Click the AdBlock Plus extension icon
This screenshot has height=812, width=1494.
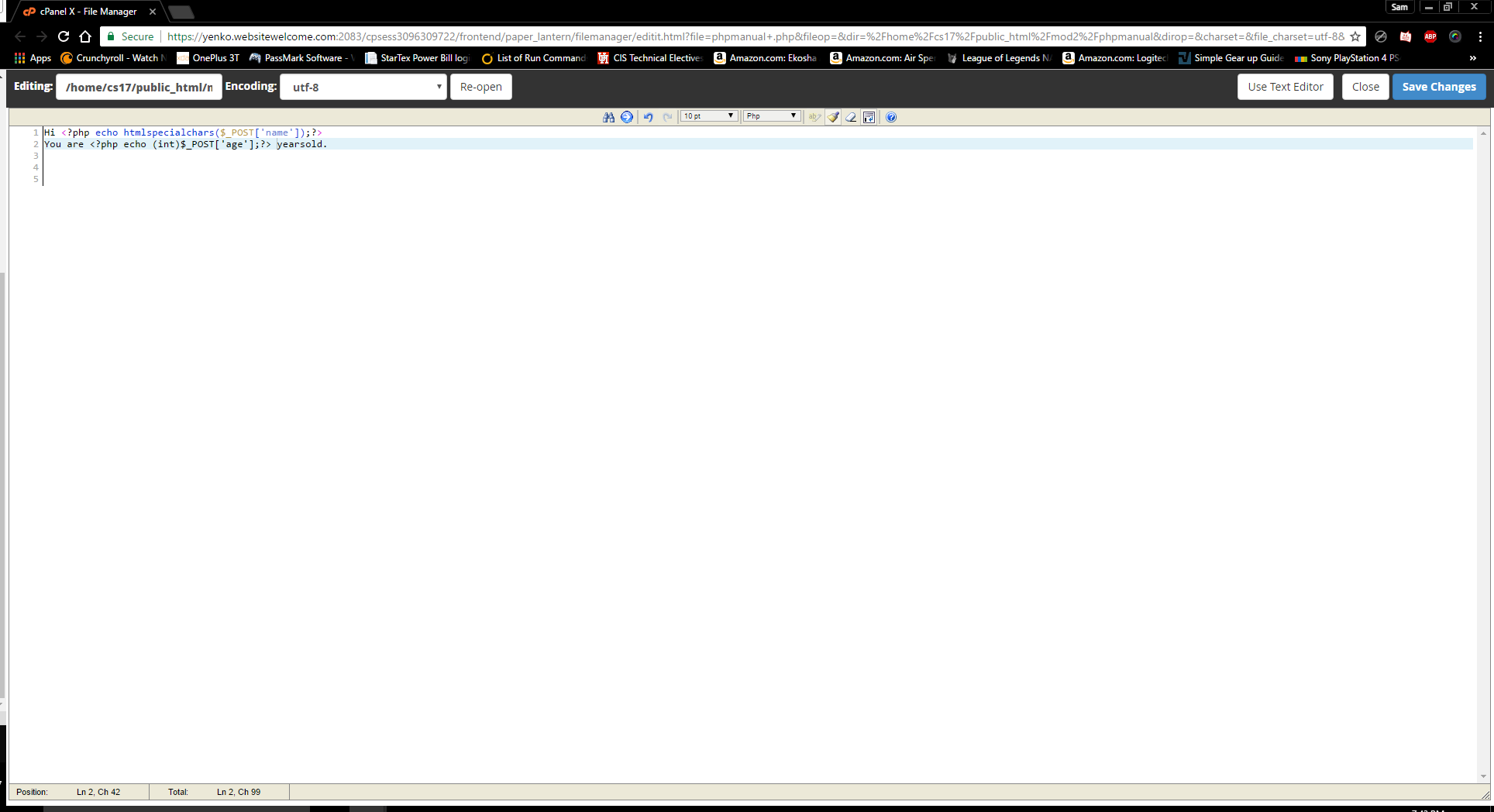click(x=1430, y=36)
